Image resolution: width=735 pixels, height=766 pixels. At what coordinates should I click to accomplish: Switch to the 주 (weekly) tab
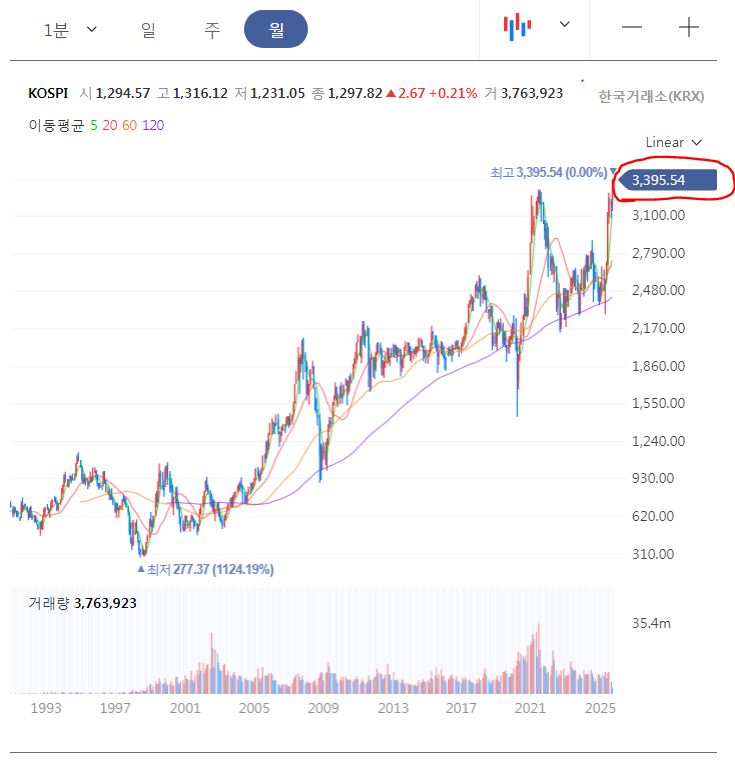point(212,29)
